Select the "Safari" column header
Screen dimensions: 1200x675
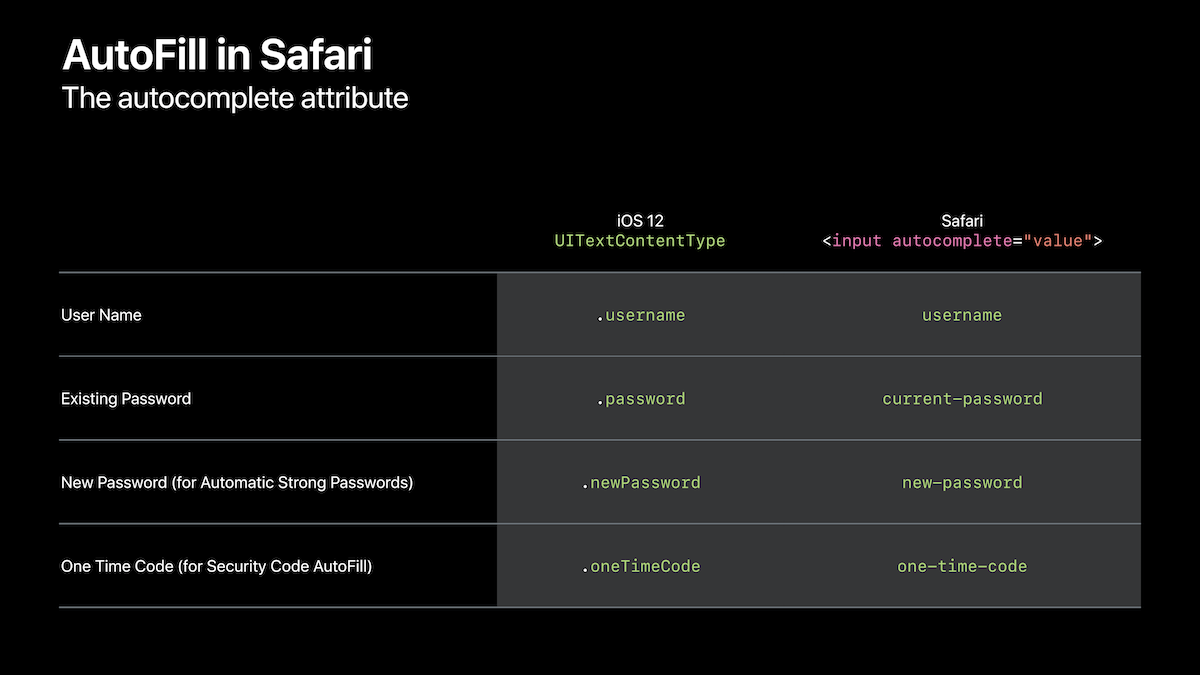pyautogui.click(x=962, y=221)
